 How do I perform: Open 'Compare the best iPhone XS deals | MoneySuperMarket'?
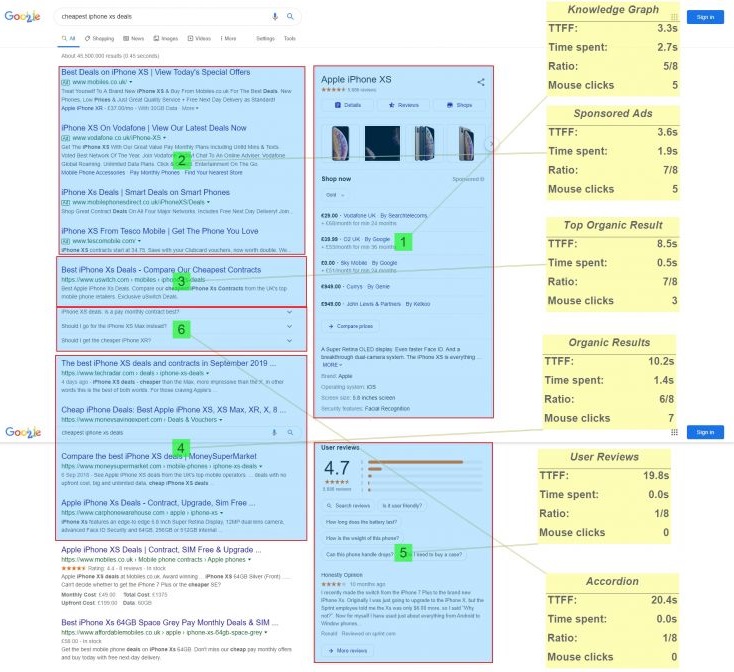pos(159,456)
